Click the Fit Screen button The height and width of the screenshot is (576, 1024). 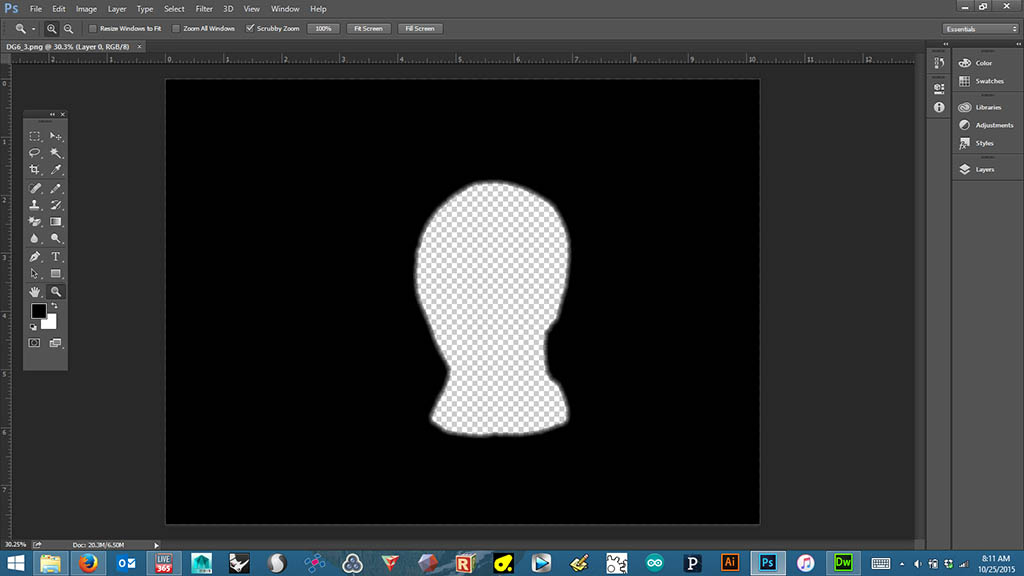(367, 29)
